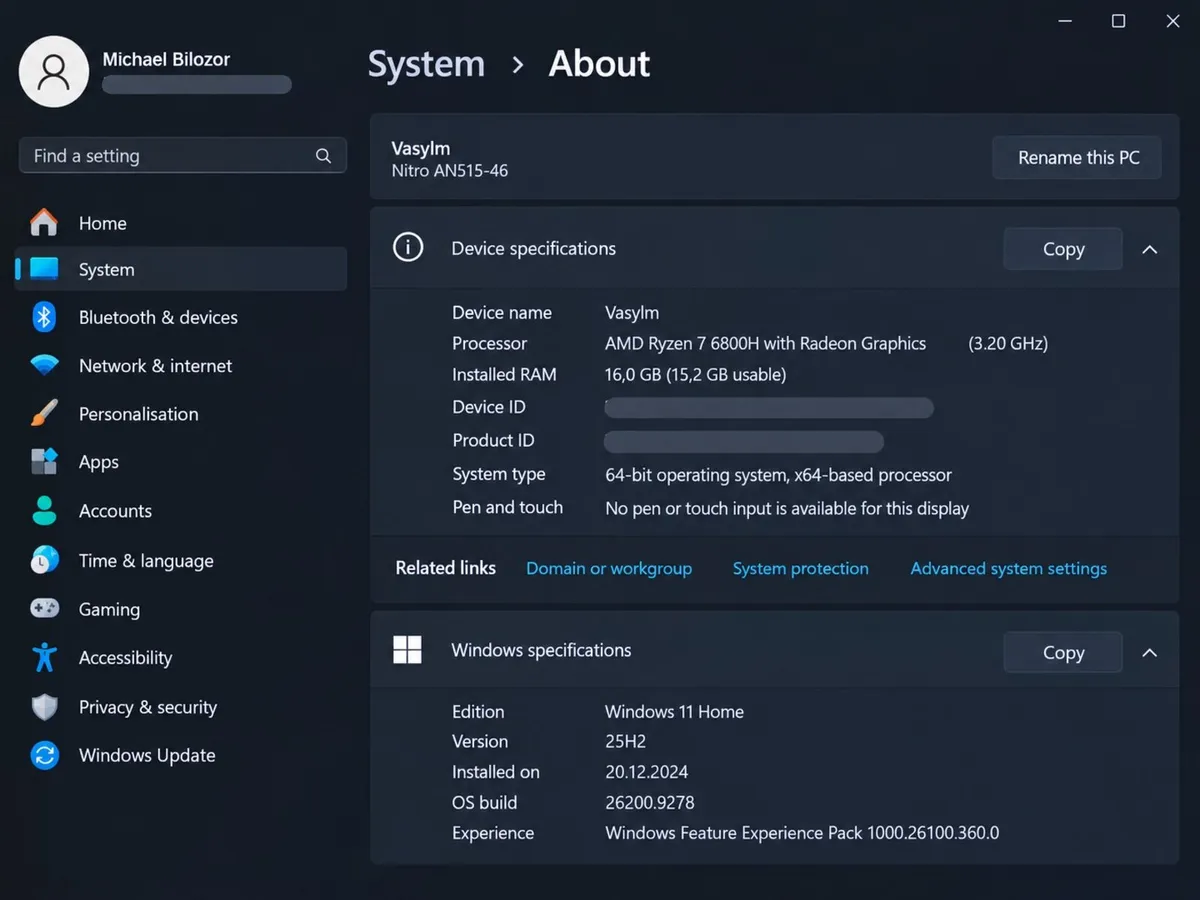Viewport: 1200px width, 900px height.
Task: Open Network & internet settings
Action: click(181, 365)
